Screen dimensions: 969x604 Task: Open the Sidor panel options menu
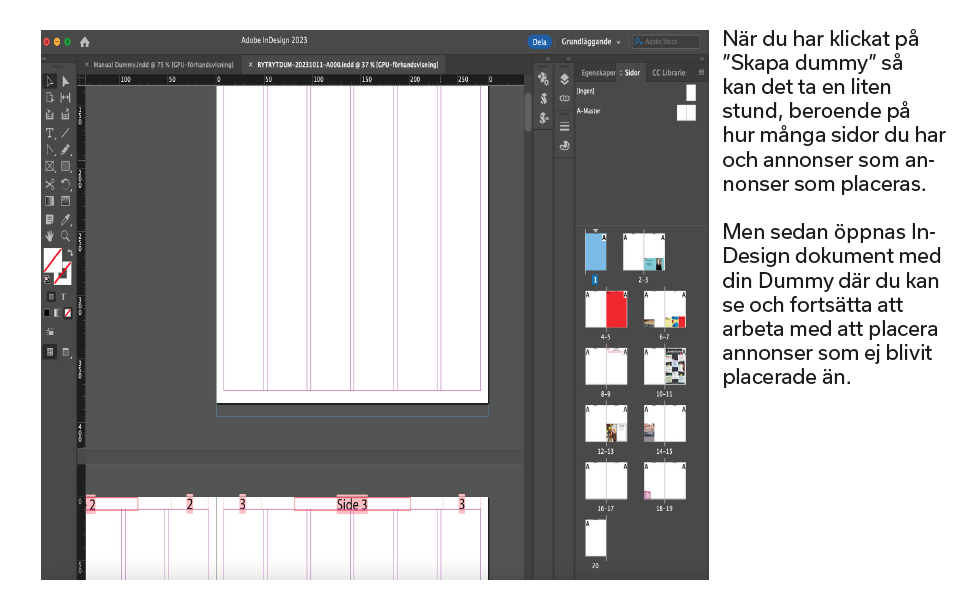point(701,73)
